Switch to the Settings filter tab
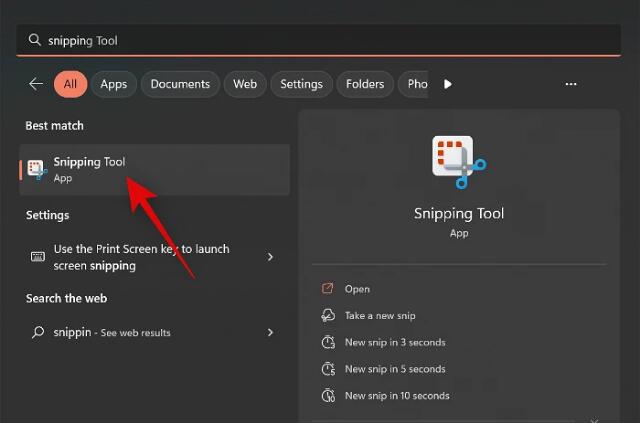This screenshot has height=423, width=641. [301, 84]
